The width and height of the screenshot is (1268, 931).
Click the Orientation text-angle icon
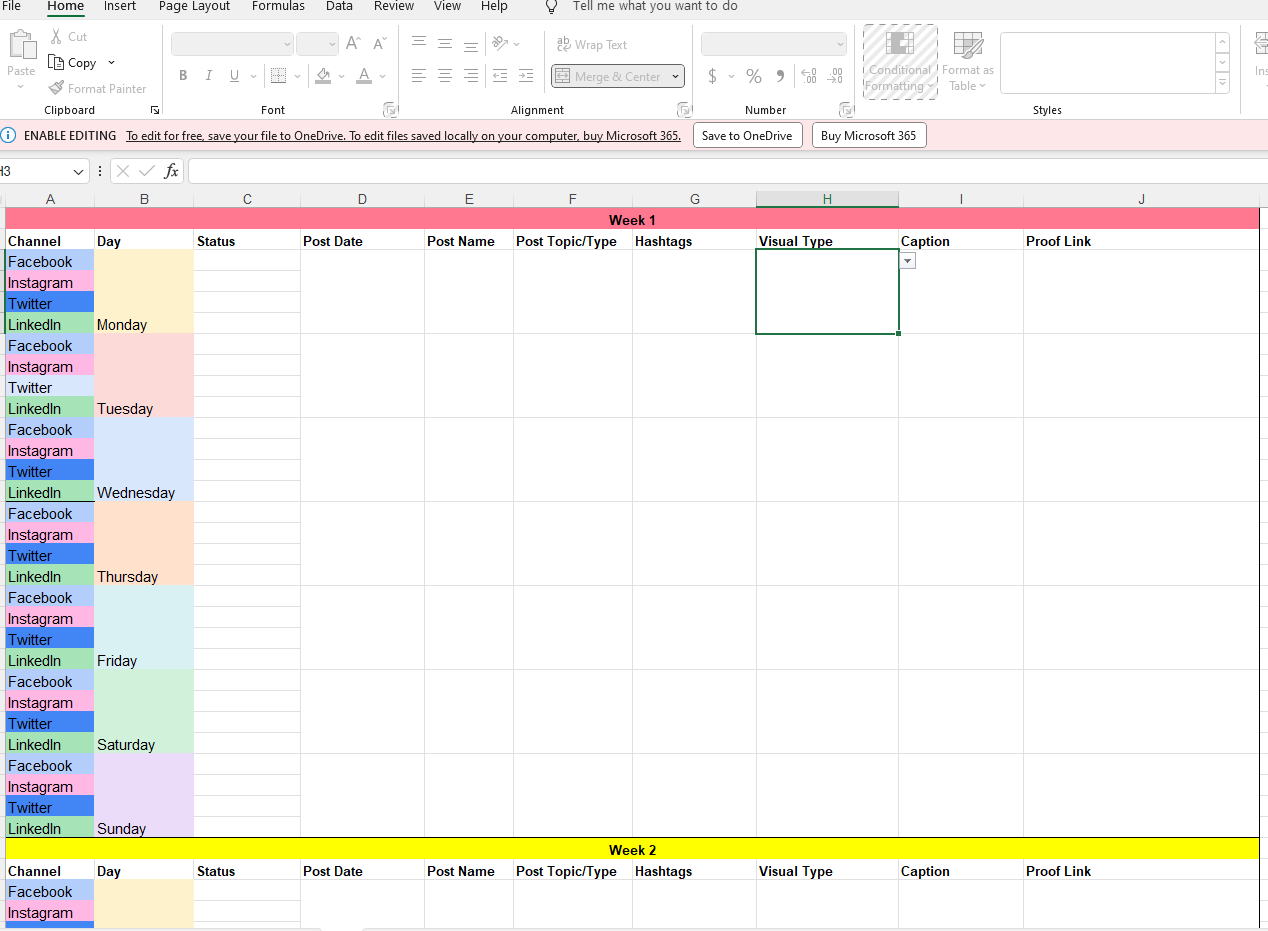click(500, 44)
